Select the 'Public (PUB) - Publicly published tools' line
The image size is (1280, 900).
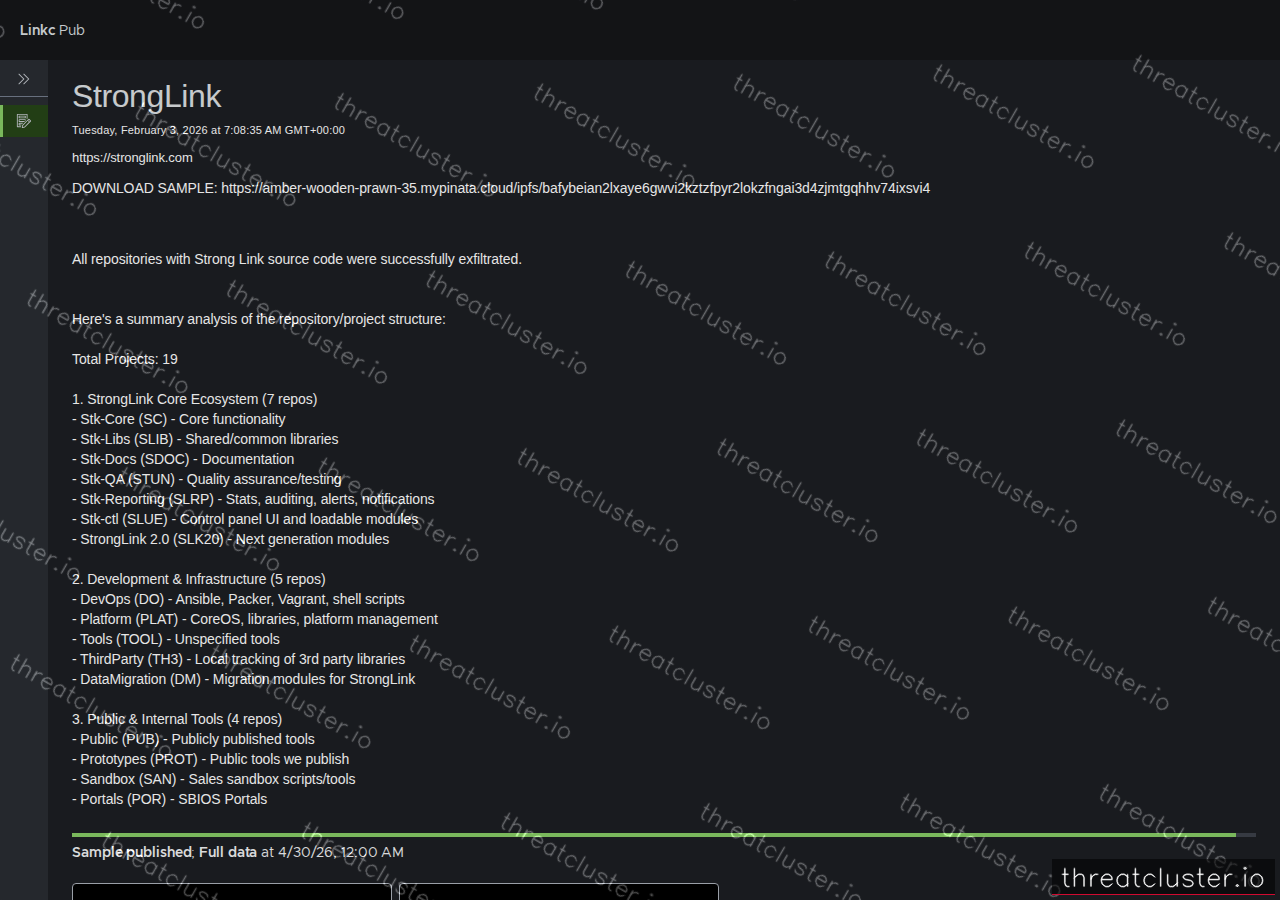coord(194,739)
